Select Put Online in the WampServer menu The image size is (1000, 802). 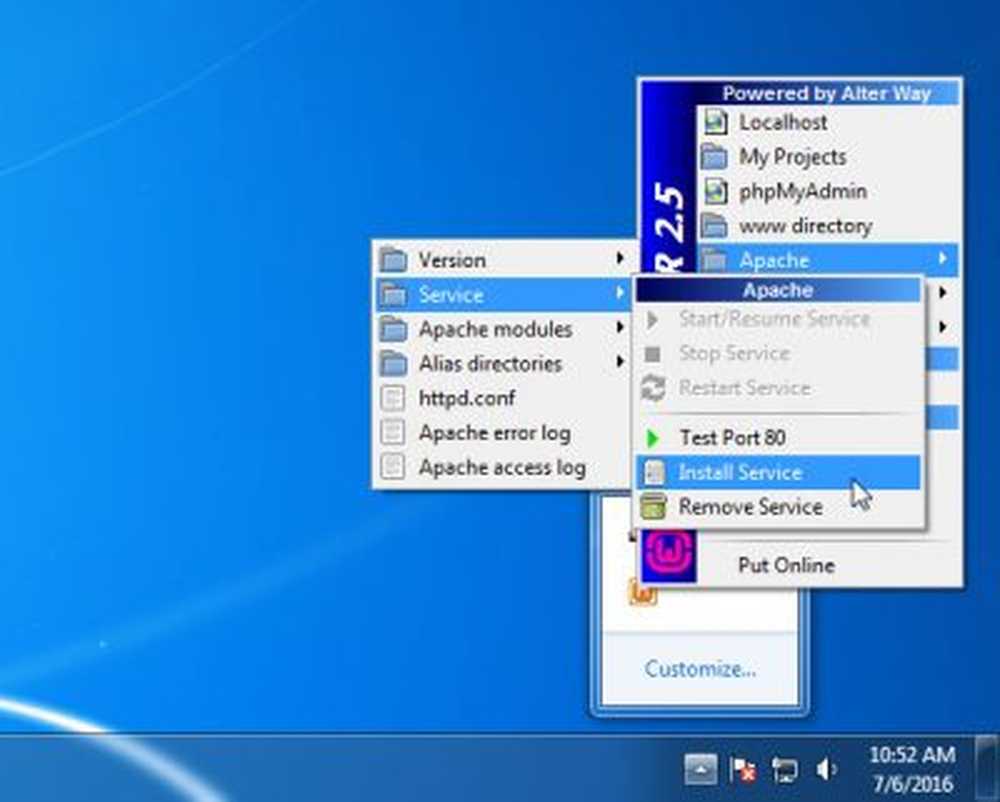click(786, 565)
